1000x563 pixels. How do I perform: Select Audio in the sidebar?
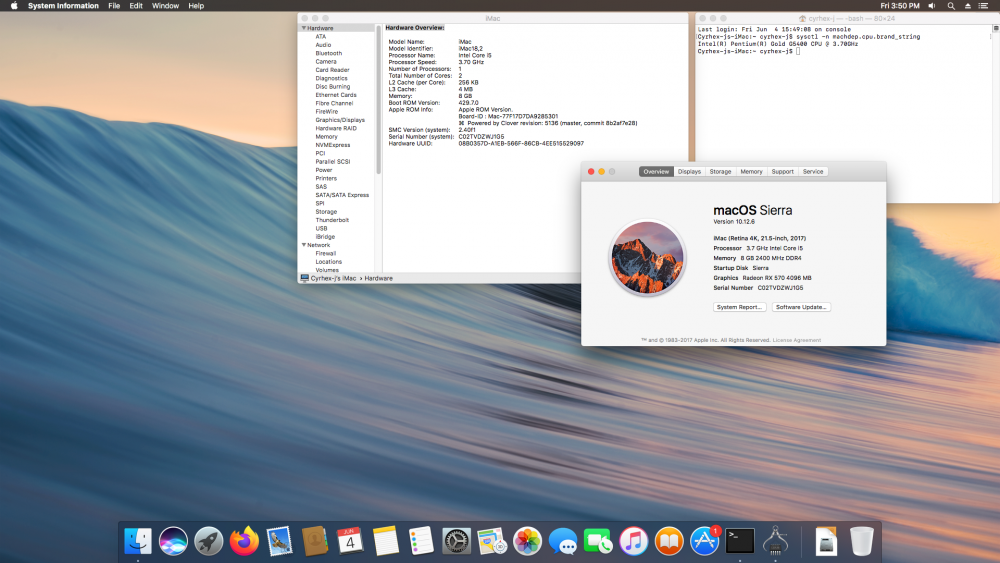click(x=323, y=45)
